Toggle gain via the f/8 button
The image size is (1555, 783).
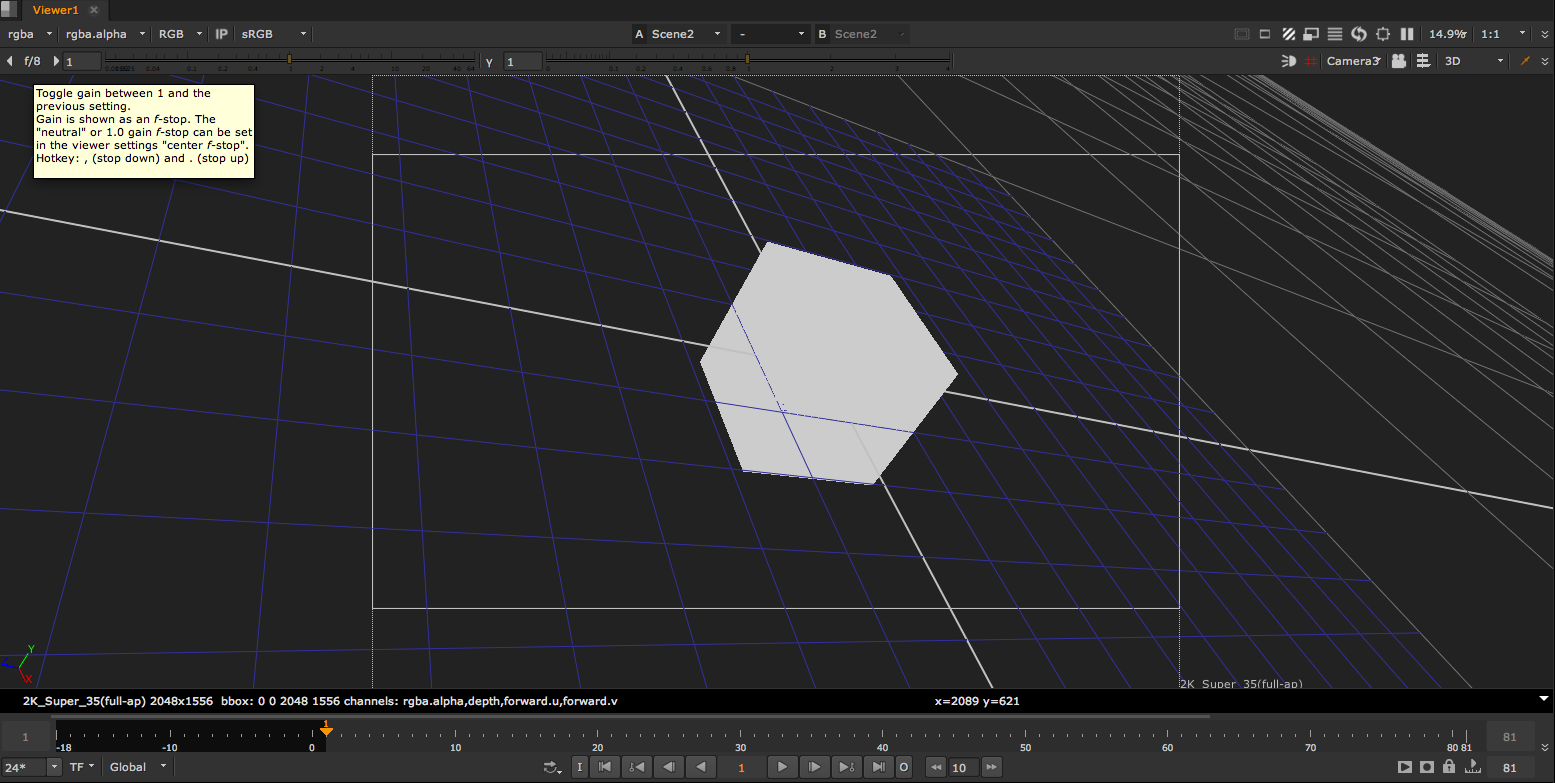[32, 61]
